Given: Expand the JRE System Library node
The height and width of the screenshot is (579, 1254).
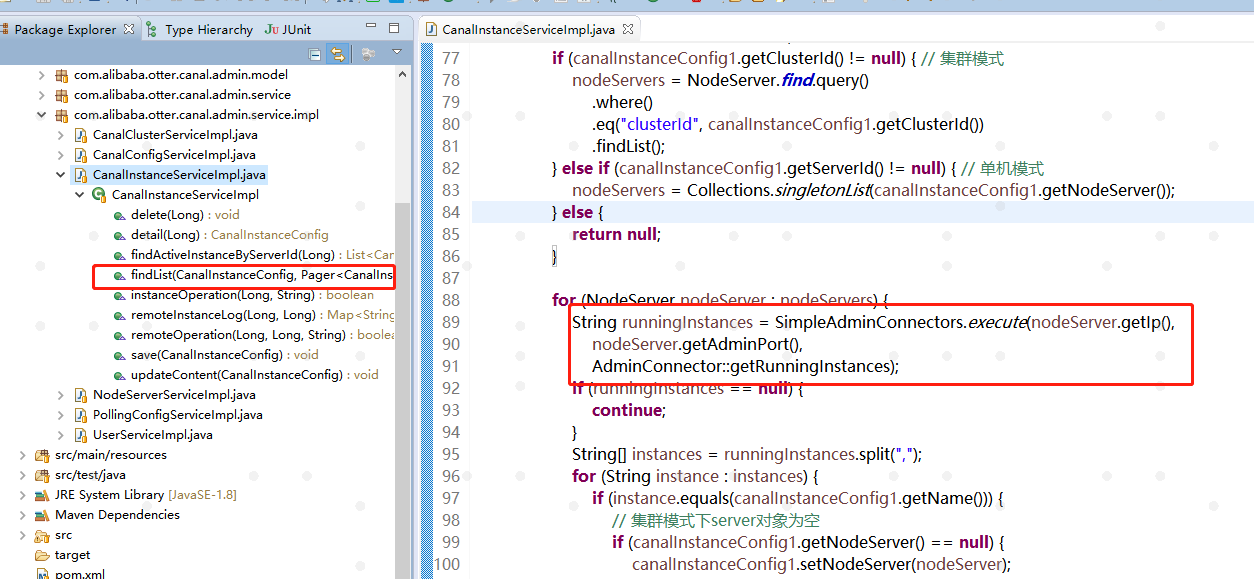Looking at the screenshot, I should pos(22,495).
